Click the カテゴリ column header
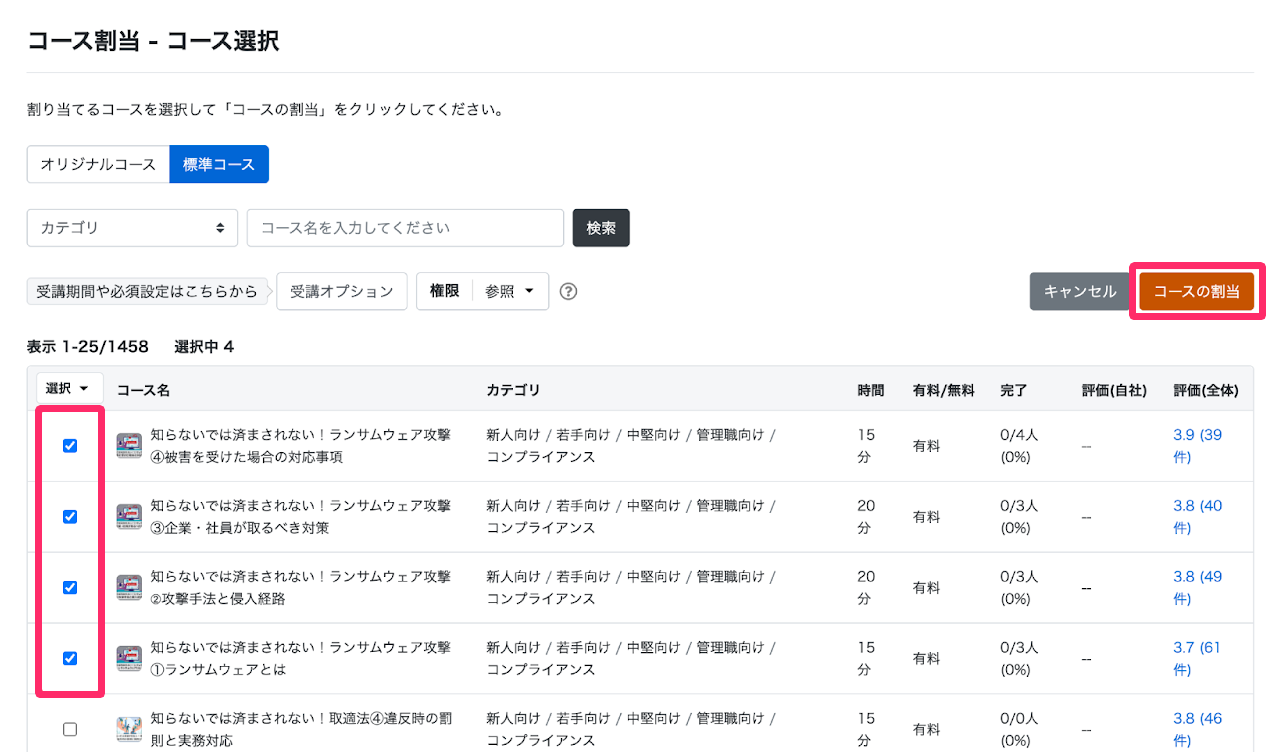The height and width of the screenshot is (752, 1288). pos(513,390)
